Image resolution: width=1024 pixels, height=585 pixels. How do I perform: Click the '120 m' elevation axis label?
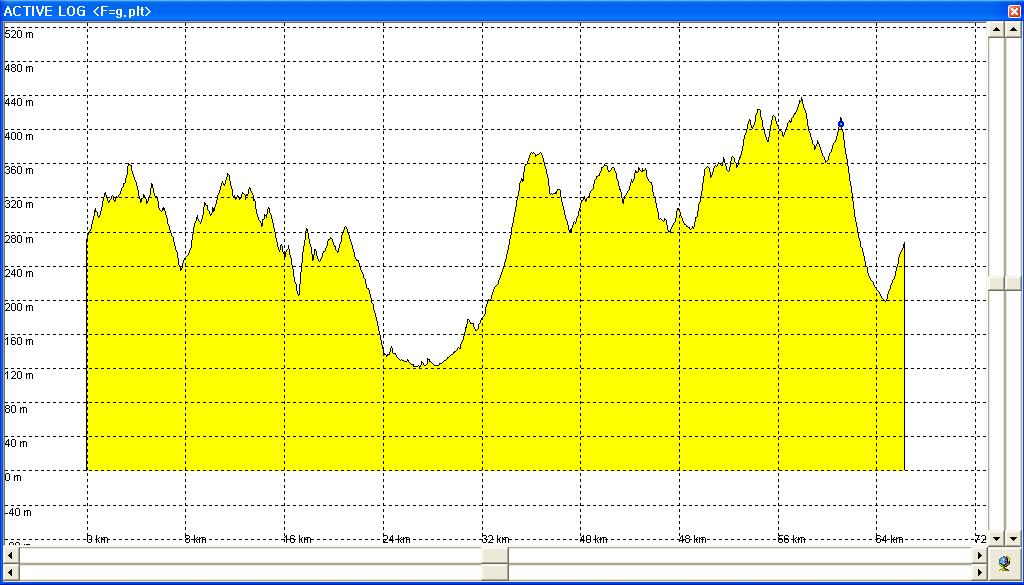point(18,375)
